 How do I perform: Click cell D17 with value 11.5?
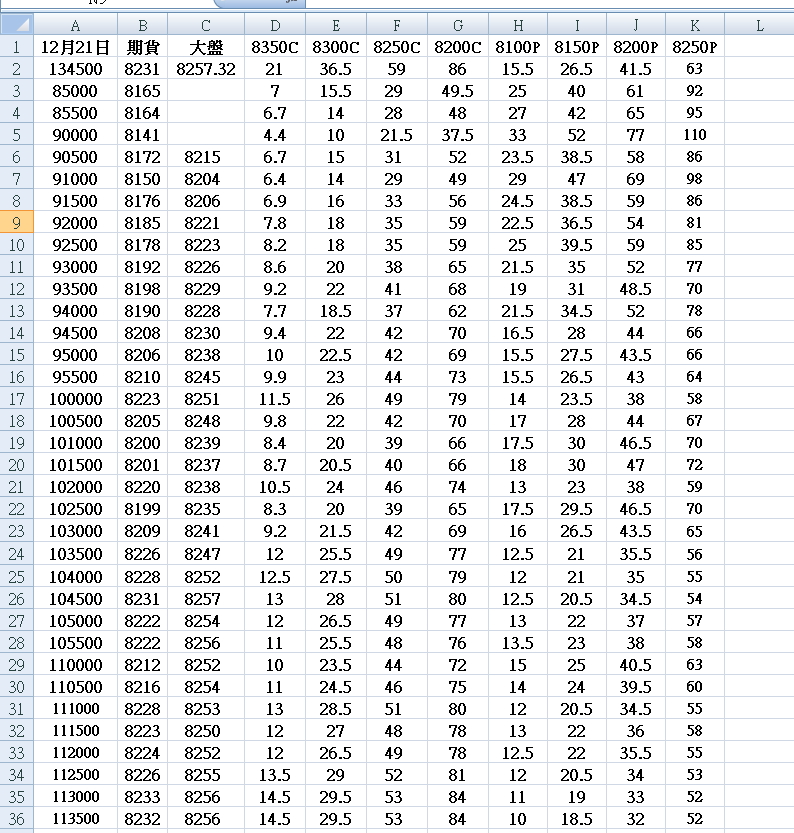coord(275,398)
